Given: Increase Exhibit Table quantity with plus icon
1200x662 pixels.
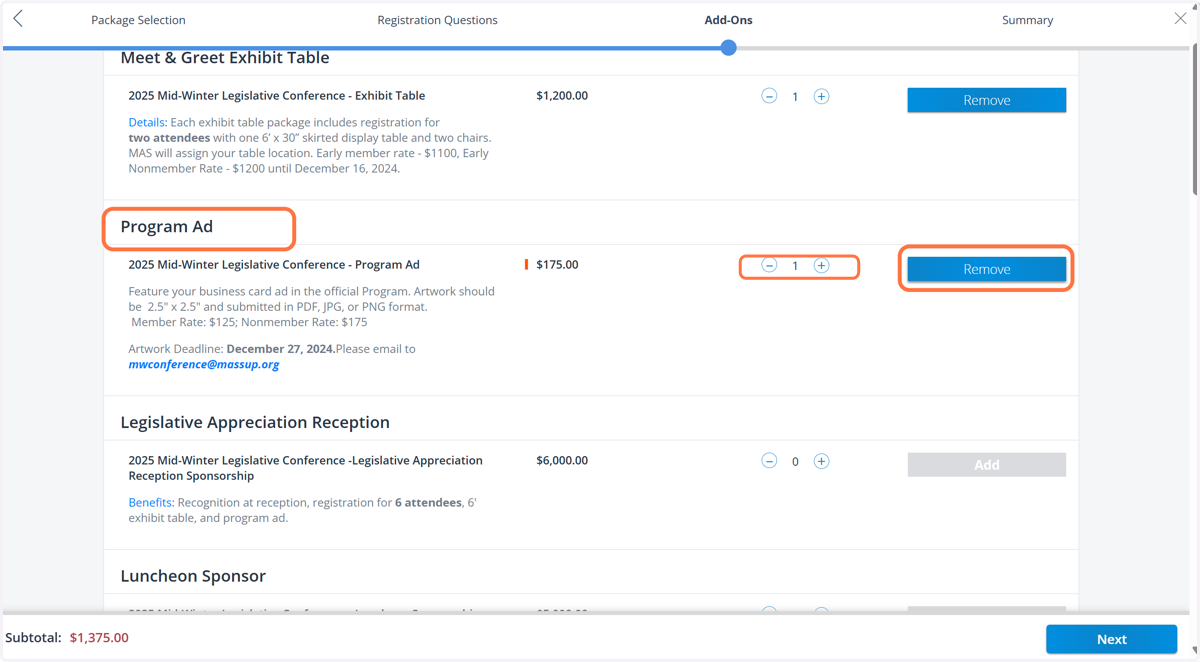Looking at the screenshot, I should click(821, 96).
